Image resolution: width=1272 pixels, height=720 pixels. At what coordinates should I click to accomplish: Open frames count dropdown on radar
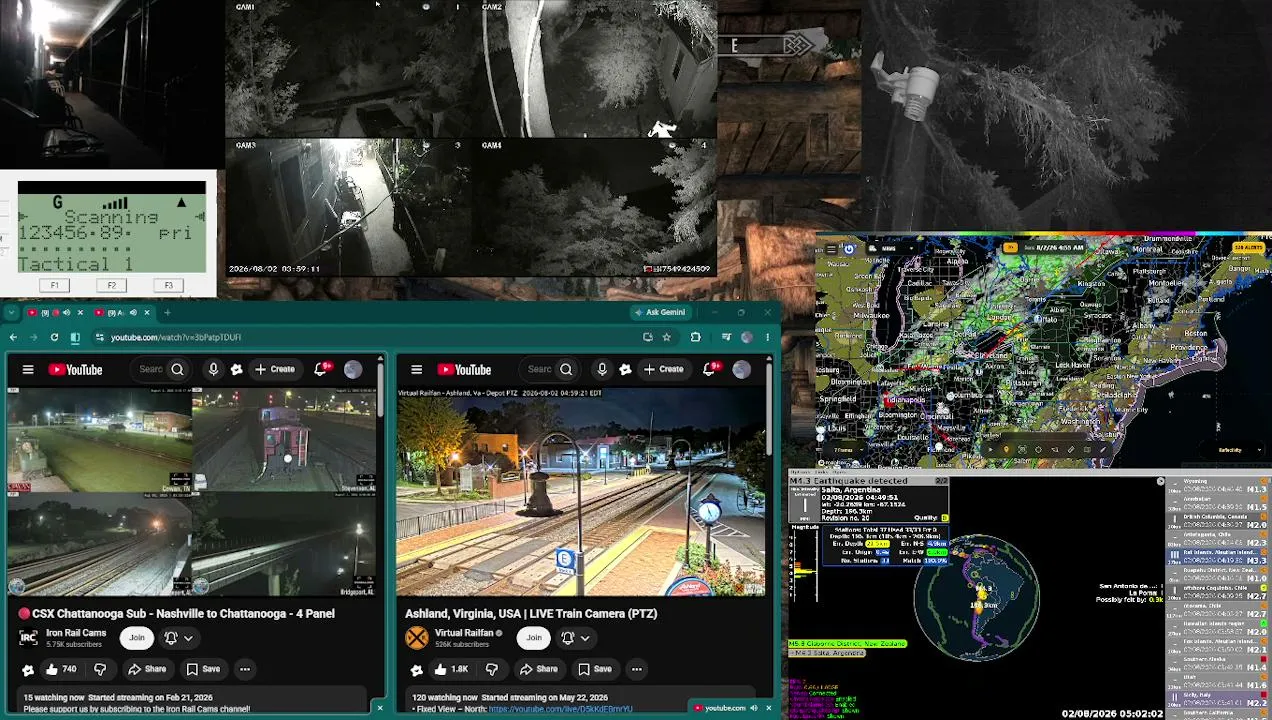pos(845,450)
